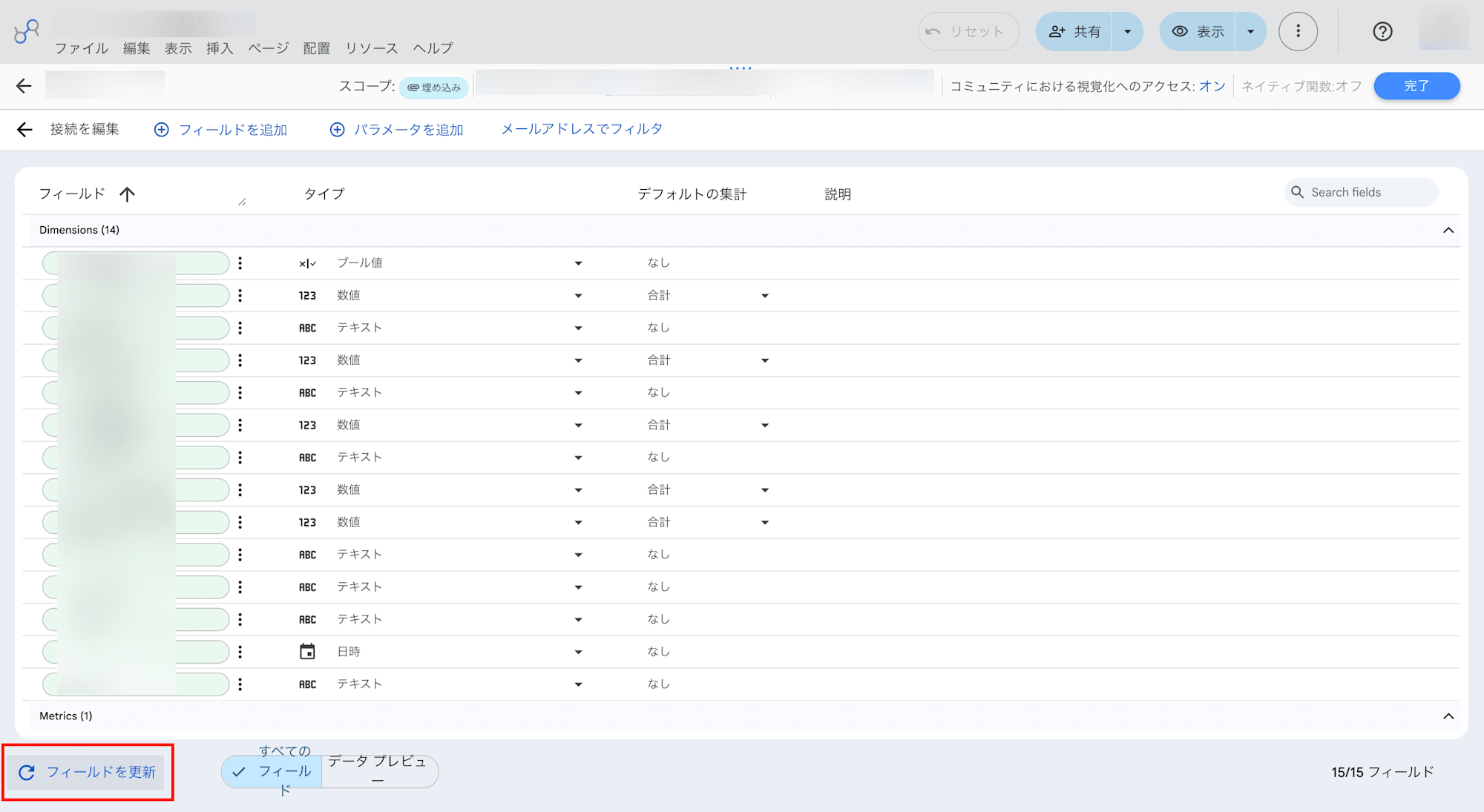Open kebab menu of the first 数値 field row
This screenshot has width=1484, height=812.
[x=240, y=296]
